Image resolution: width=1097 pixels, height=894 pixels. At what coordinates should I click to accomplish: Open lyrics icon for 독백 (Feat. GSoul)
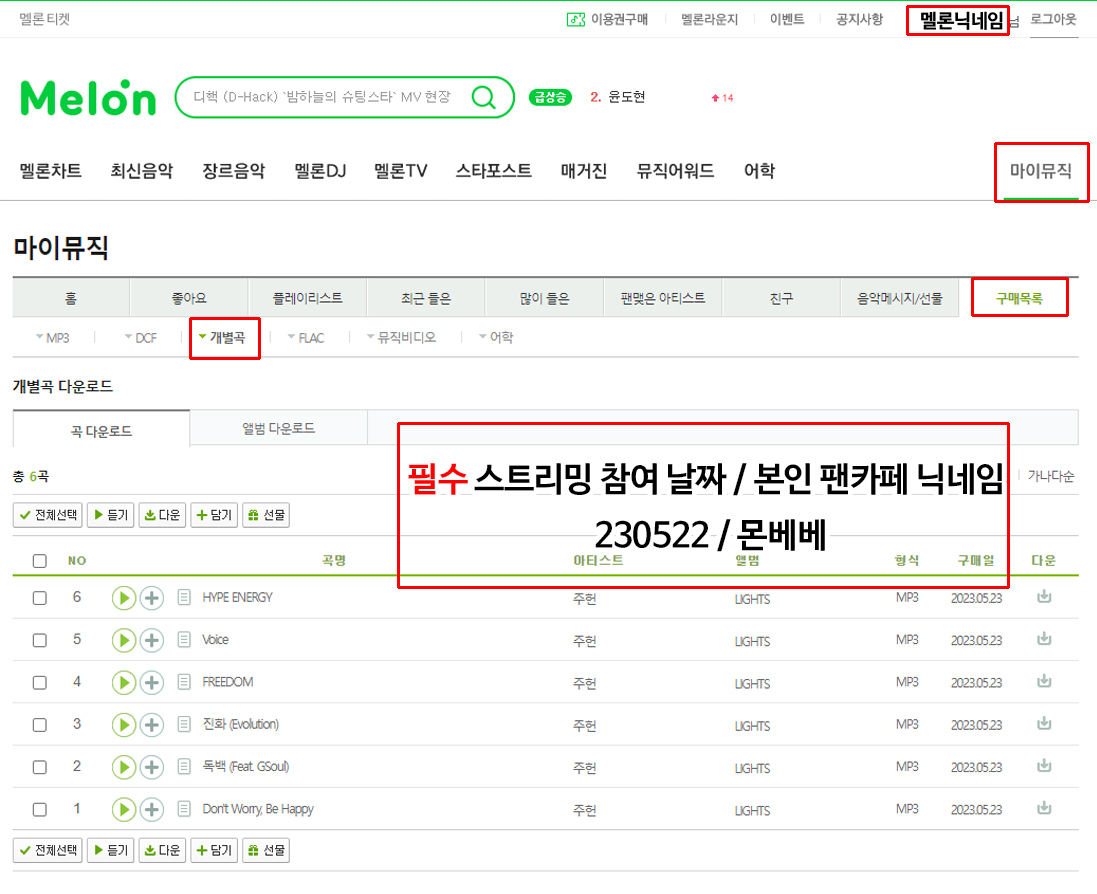coord(184,767)
